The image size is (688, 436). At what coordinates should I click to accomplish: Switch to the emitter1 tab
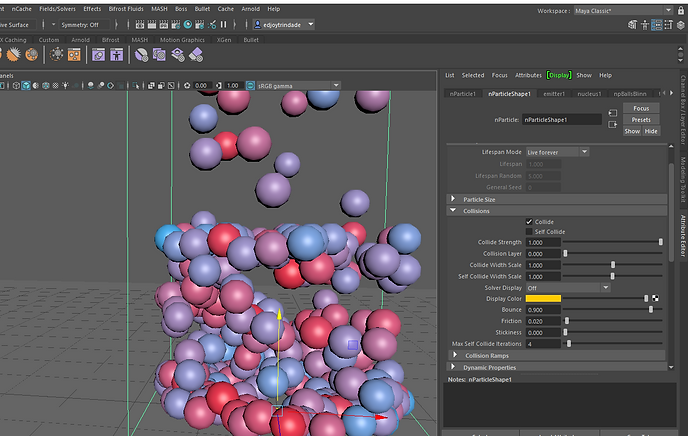(554, 93)
